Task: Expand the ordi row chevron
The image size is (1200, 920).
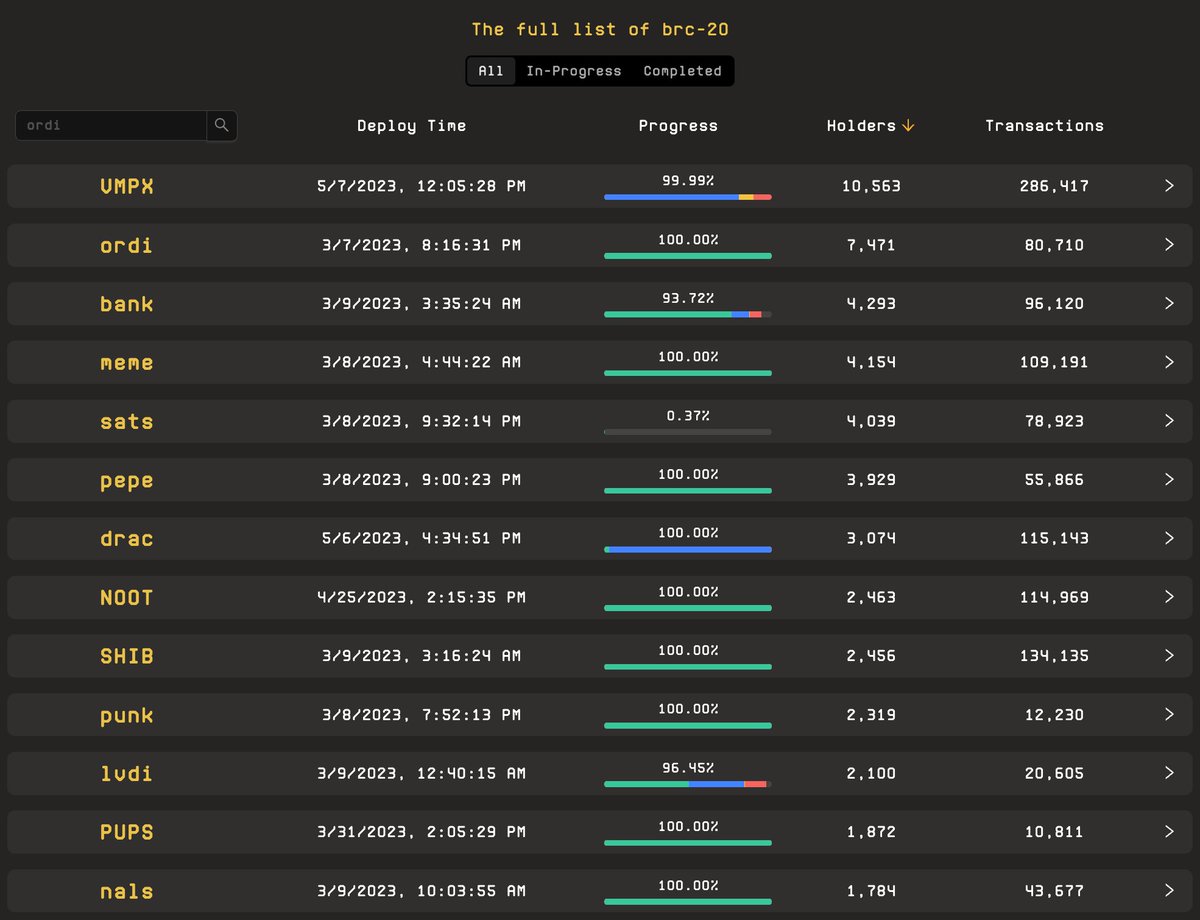Action: [1169, 245]
